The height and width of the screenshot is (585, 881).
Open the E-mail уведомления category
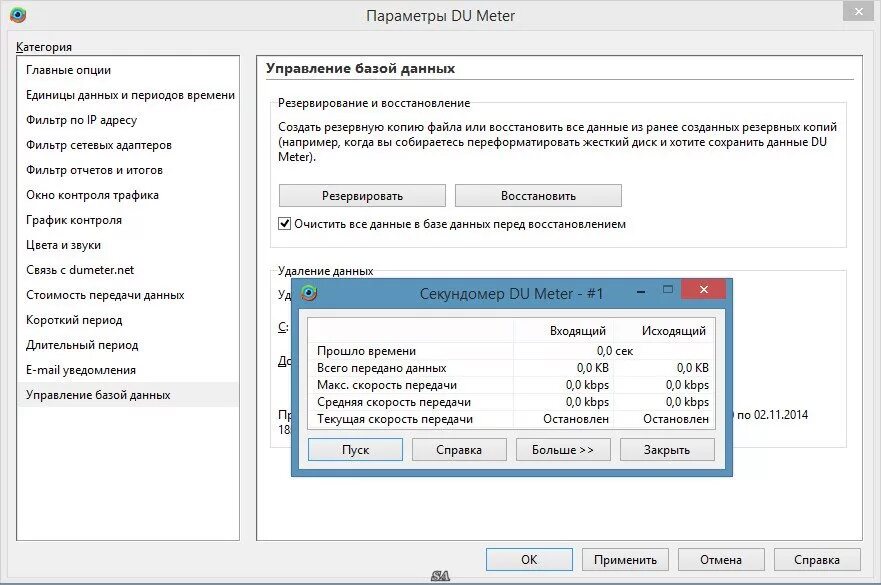coord(128,370)
